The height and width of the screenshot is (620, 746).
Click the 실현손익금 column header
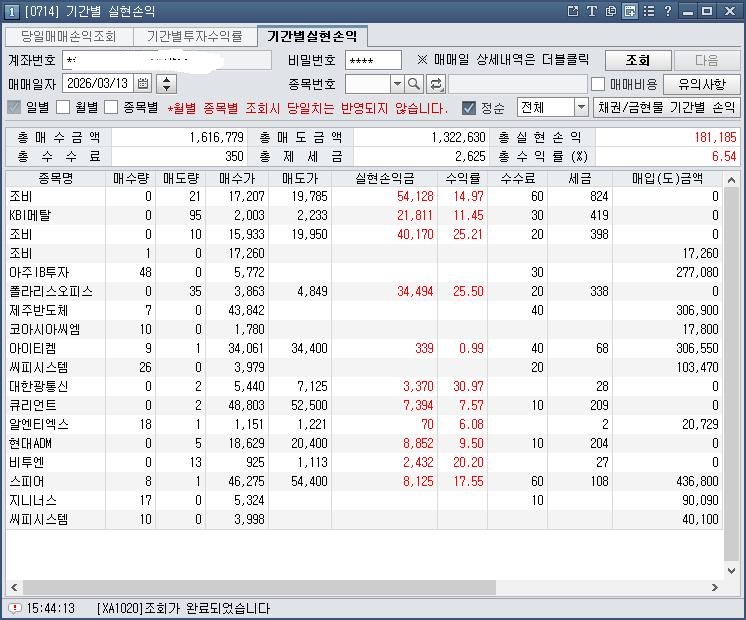[384, 178]
